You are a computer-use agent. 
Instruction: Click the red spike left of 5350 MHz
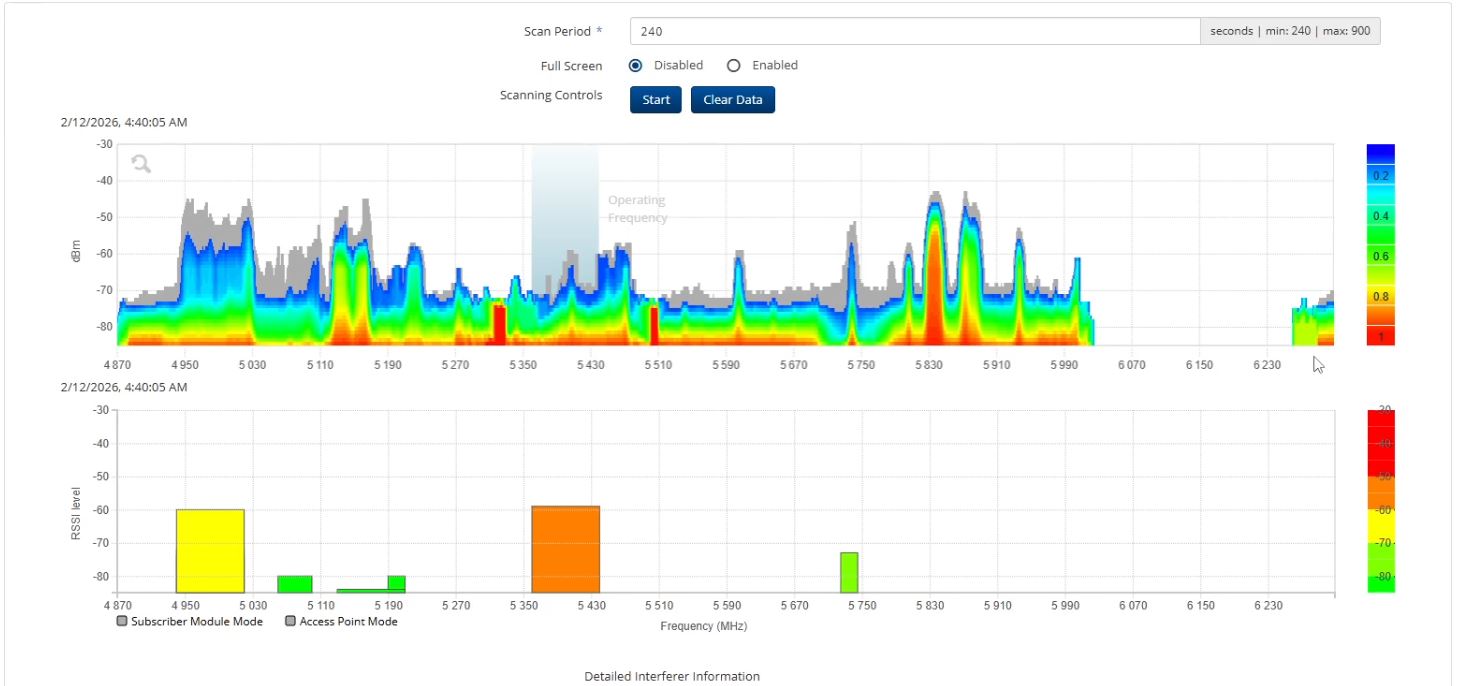pyautogui.click(x=499, y=325)
